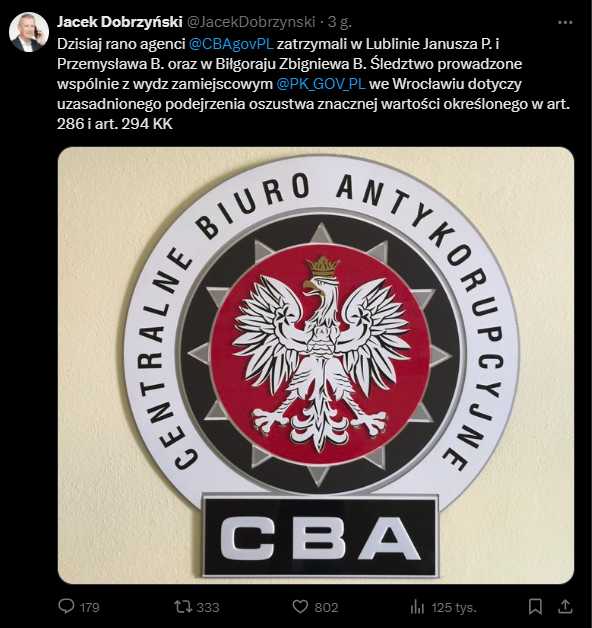This screenshot has width=592, height=628.
Task: Open the @PK_GOV_PL mention link
Action: point(321,84)
